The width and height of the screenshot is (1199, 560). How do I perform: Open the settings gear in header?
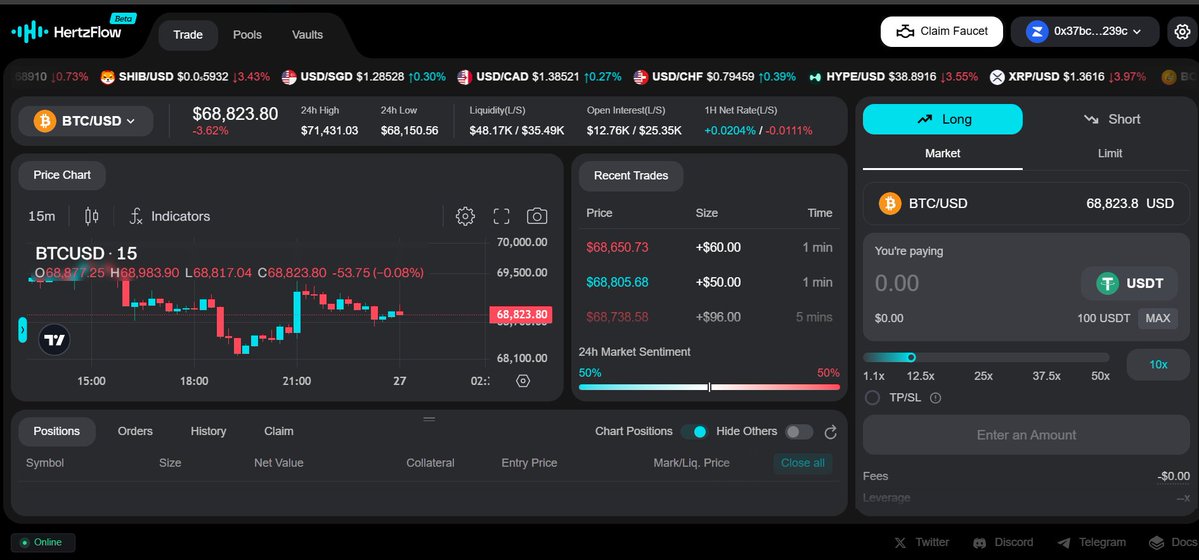click(1182, 31)
